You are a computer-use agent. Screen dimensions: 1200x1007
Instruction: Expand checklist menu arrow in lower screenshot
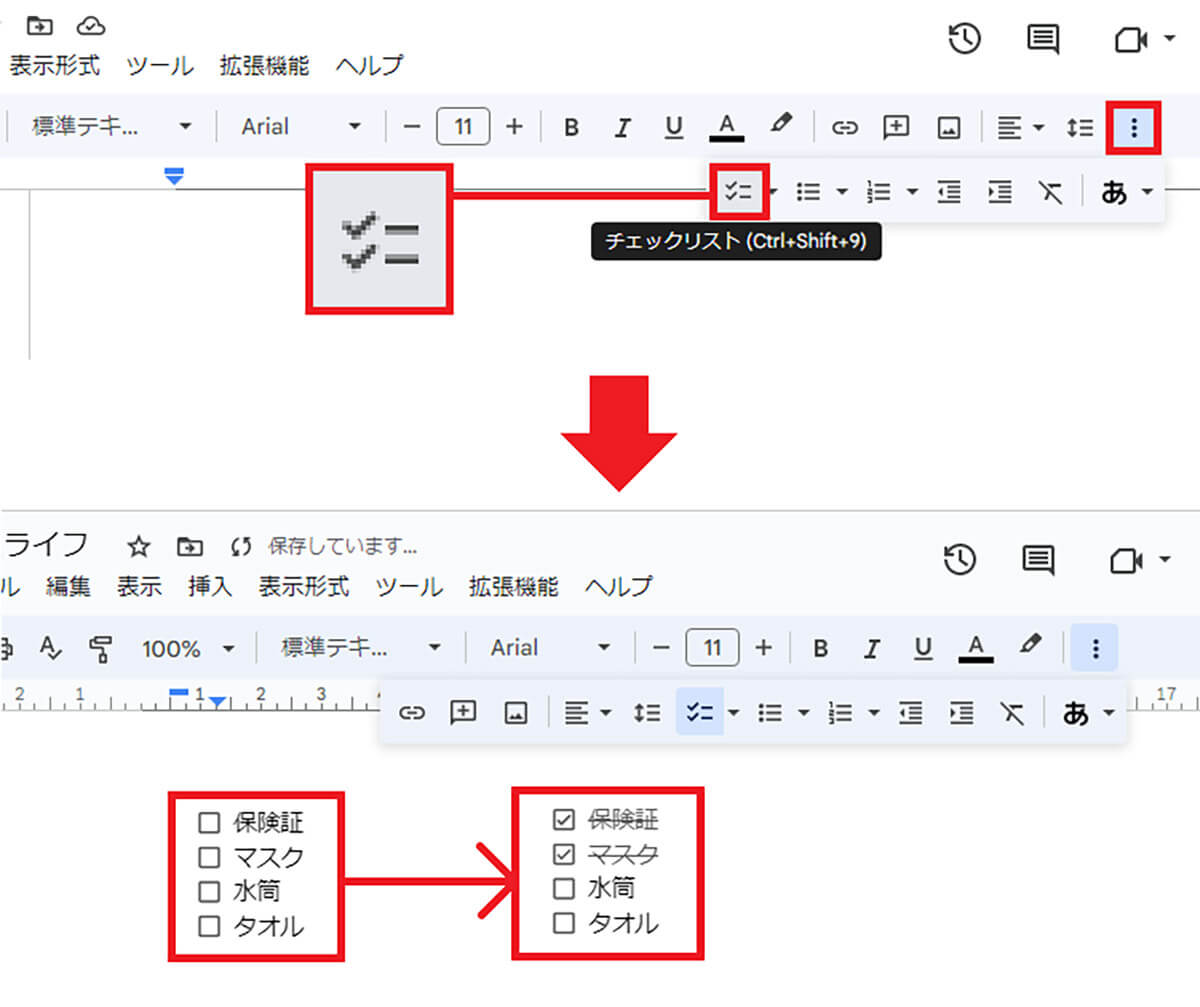[734, 712]
